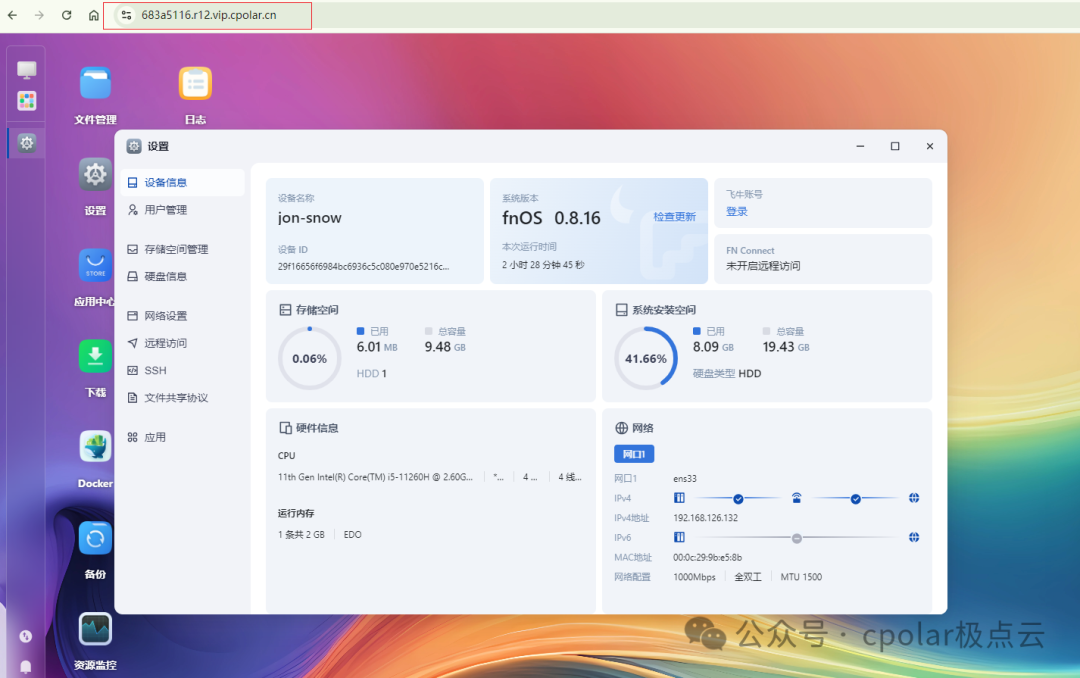The width and height of the screenshot is (1080, 678).
Task: Click the uptime 2 小时 28 分钟 text
Action: (x=543, y=265)
